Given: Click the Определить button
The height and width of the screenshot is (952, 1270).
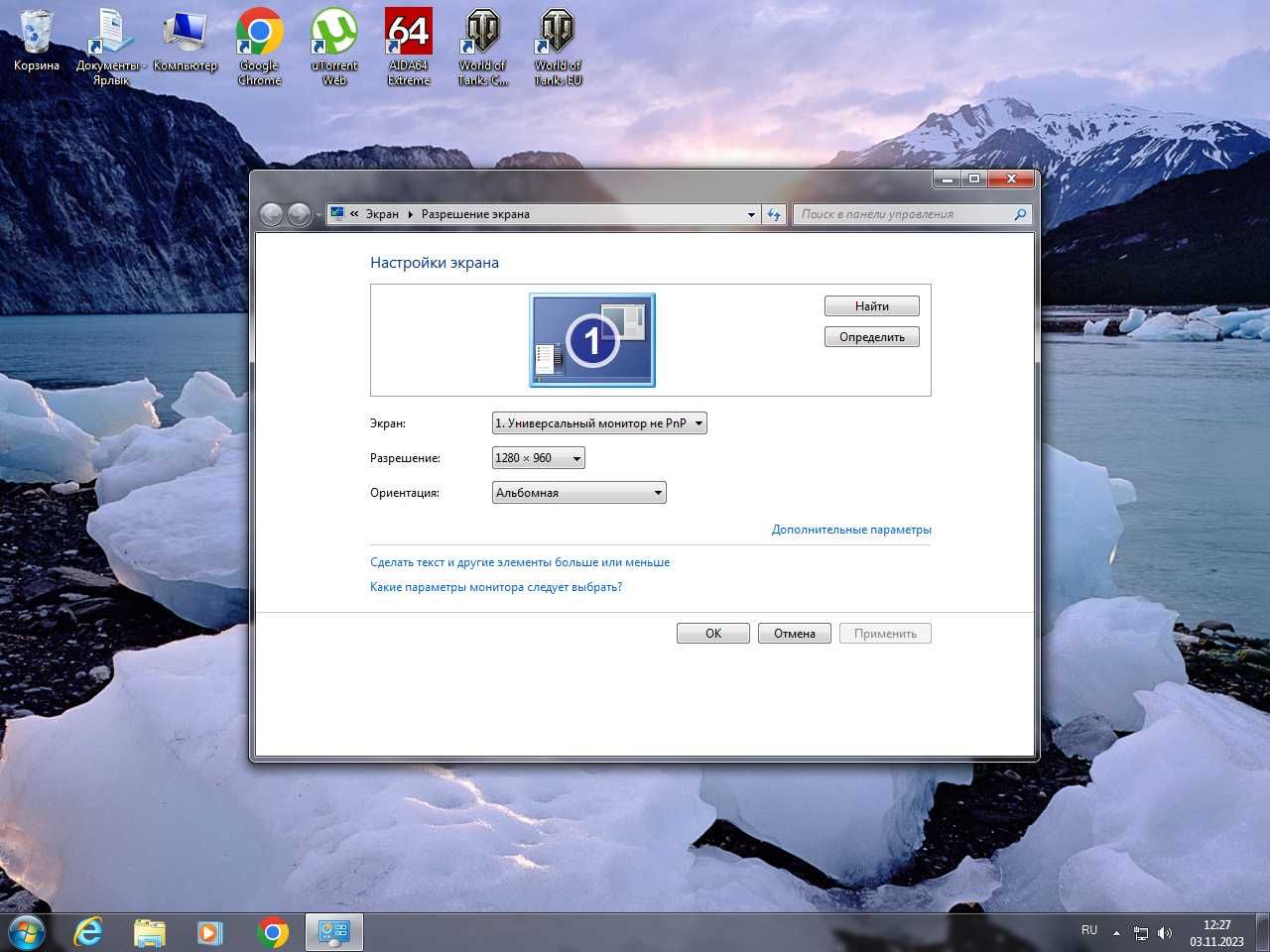Looking at the screenshot, I should click(872, 337).
